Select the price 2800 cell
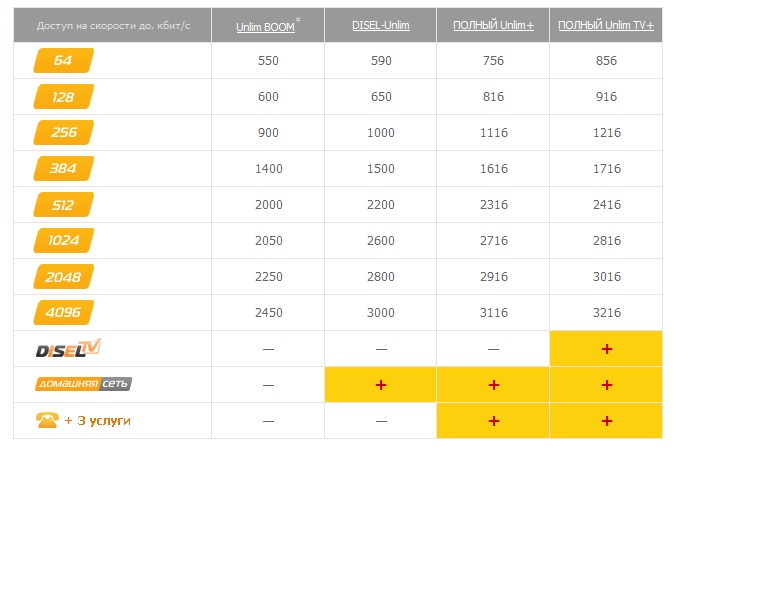The width and height of the screenshot is (768, 614). pos(381,277)
